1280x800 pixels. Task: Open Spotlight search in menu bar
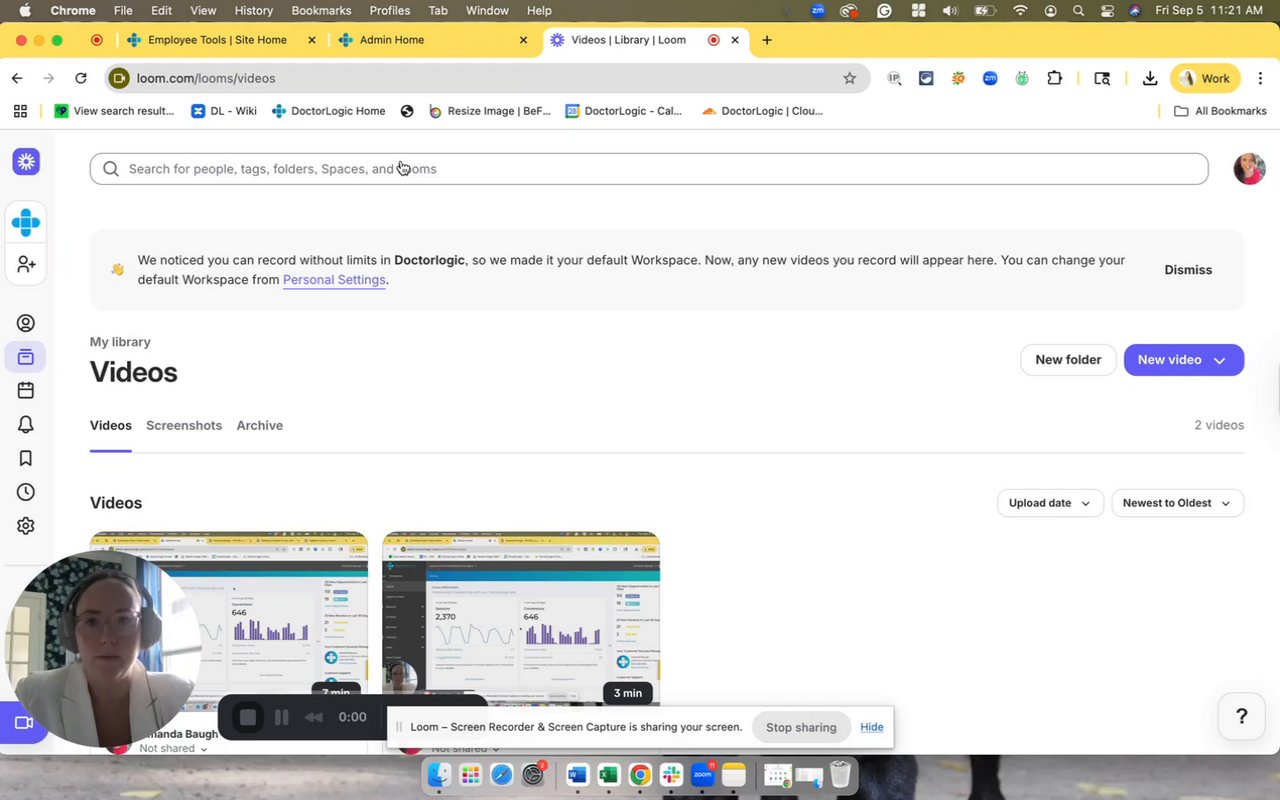pos(1078,10)
